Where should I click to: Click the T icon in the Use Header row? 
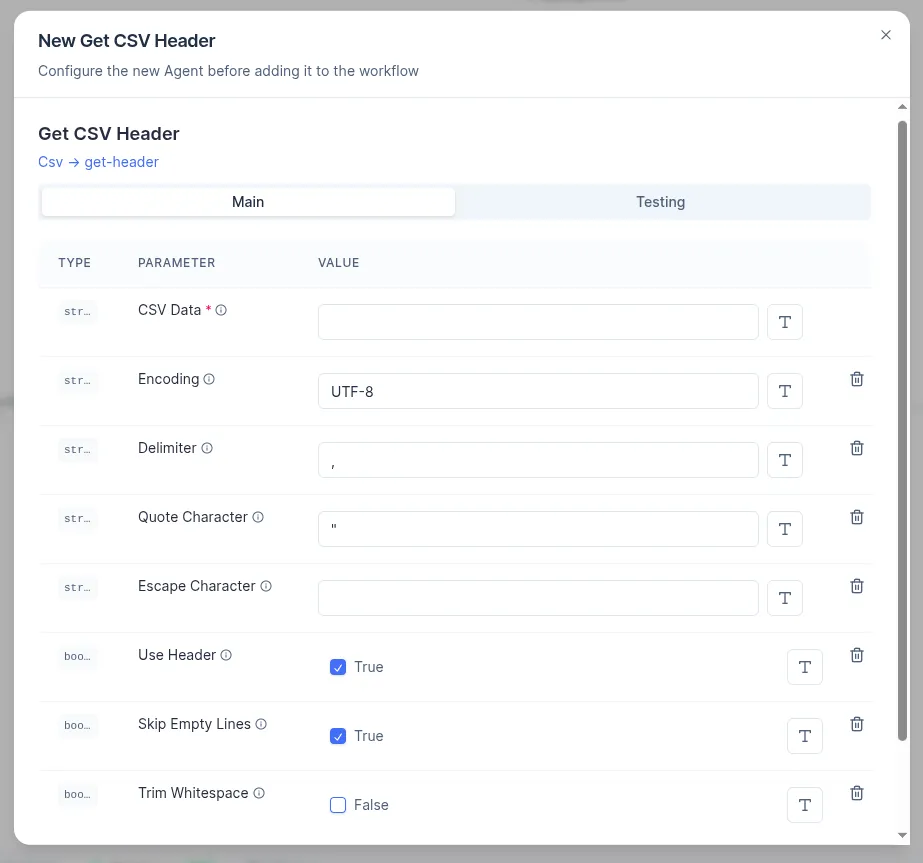[804, 666]
